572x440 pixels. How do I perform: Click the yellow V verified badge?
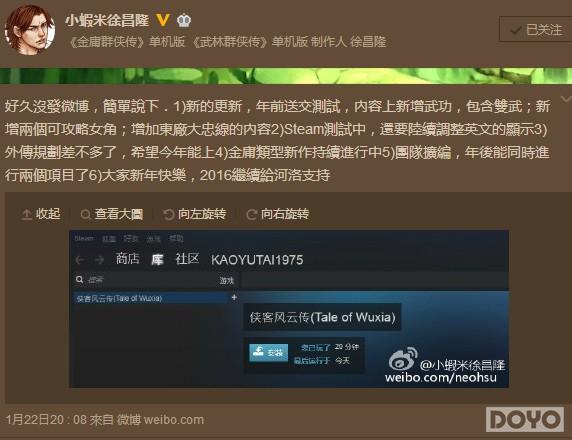click(163, 20)
